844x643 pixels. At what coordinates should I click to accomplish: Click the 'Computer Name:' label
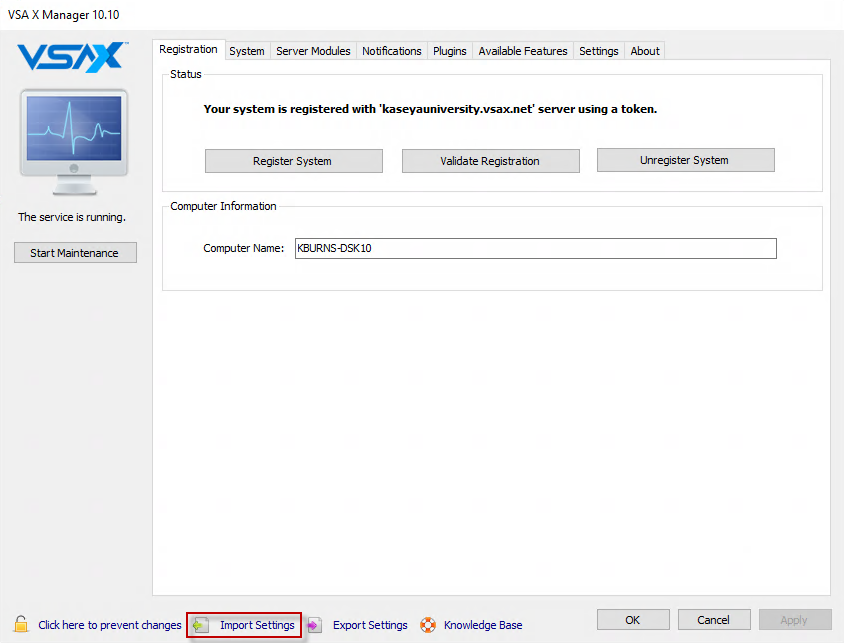point(243,248)
